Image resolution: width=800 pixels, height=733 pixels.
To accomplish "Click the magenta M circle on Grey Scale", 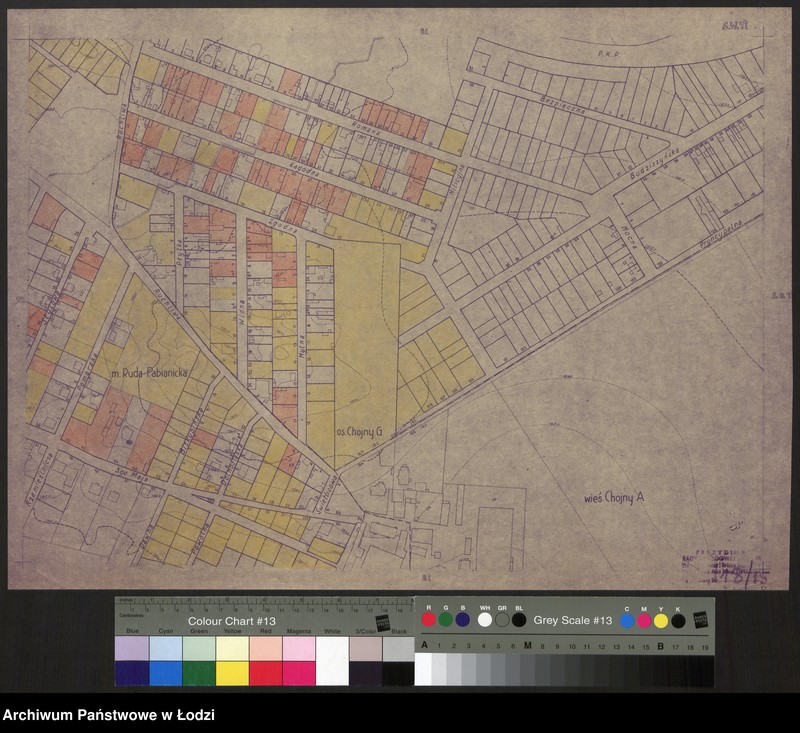I will click(x=644, y=621).
